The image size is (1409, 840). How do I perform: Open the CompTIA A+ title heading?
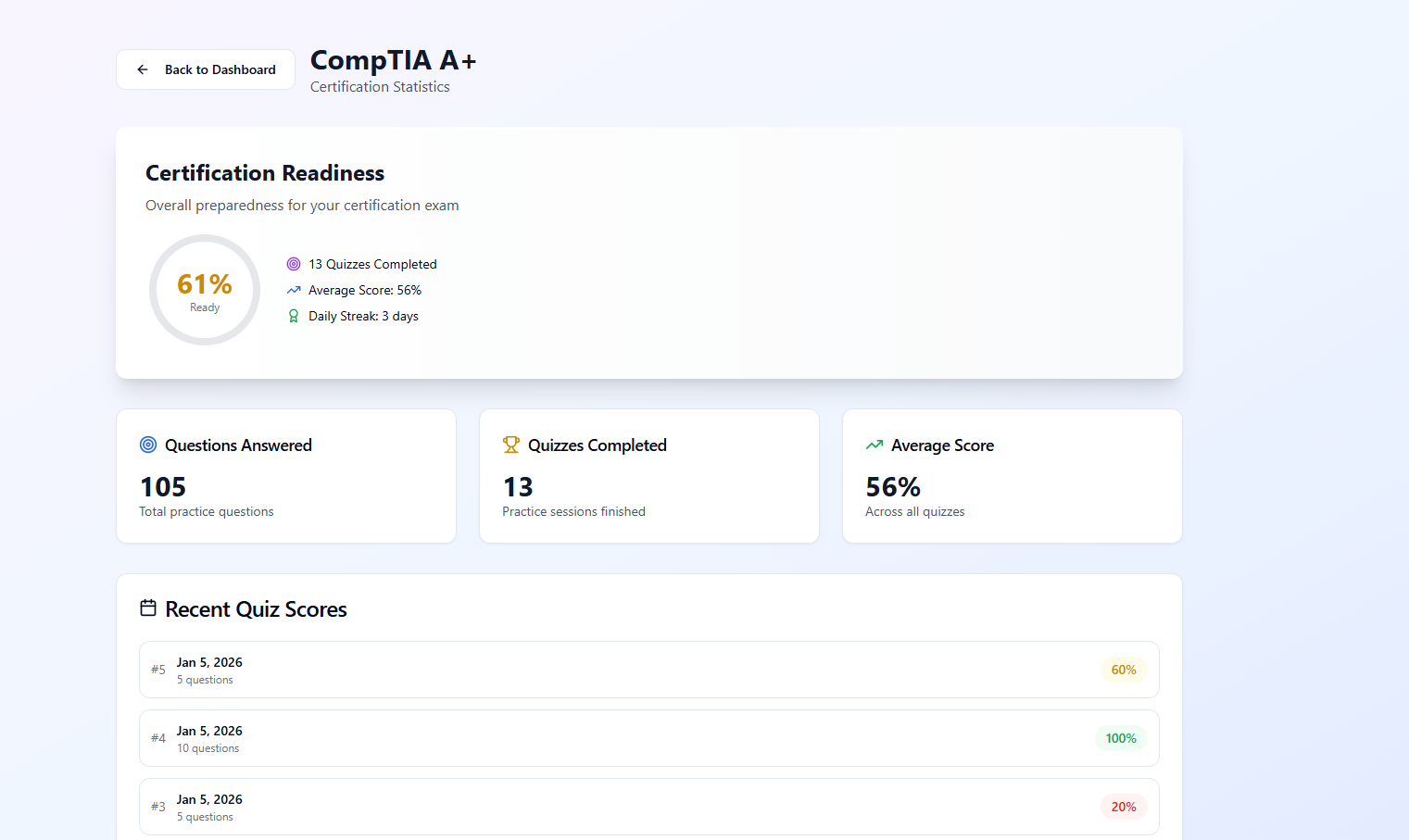[x=393, y=60]
